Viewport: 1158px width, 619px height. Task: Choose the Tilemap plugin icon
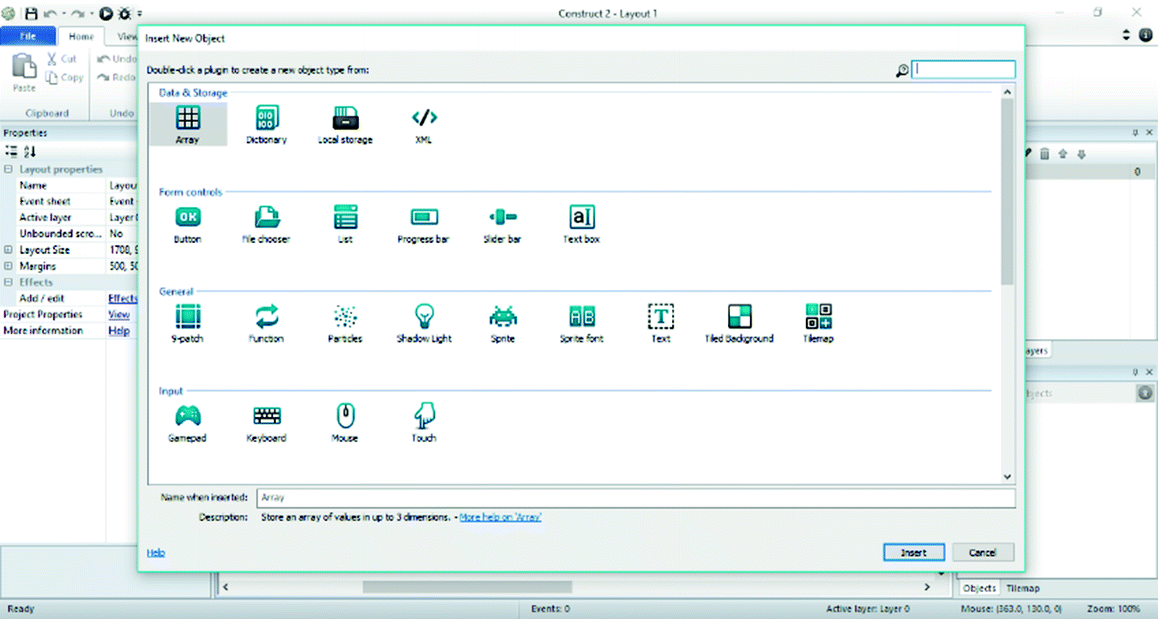(x=818, y=318)
